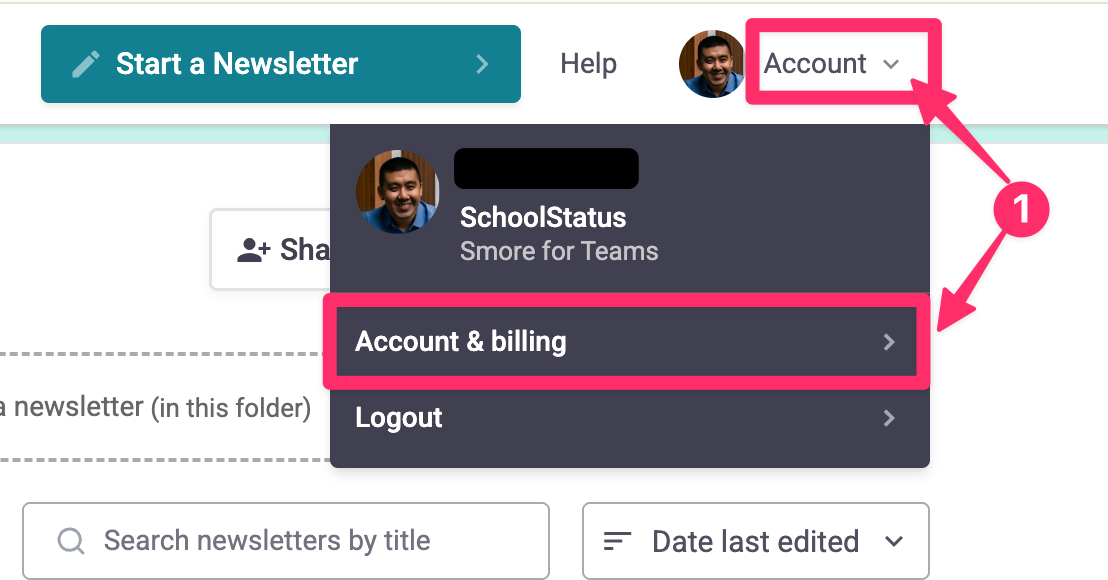
Task: Focus the Search newsletters by title field
Action: pyautogui.click(x=300, y=541)
